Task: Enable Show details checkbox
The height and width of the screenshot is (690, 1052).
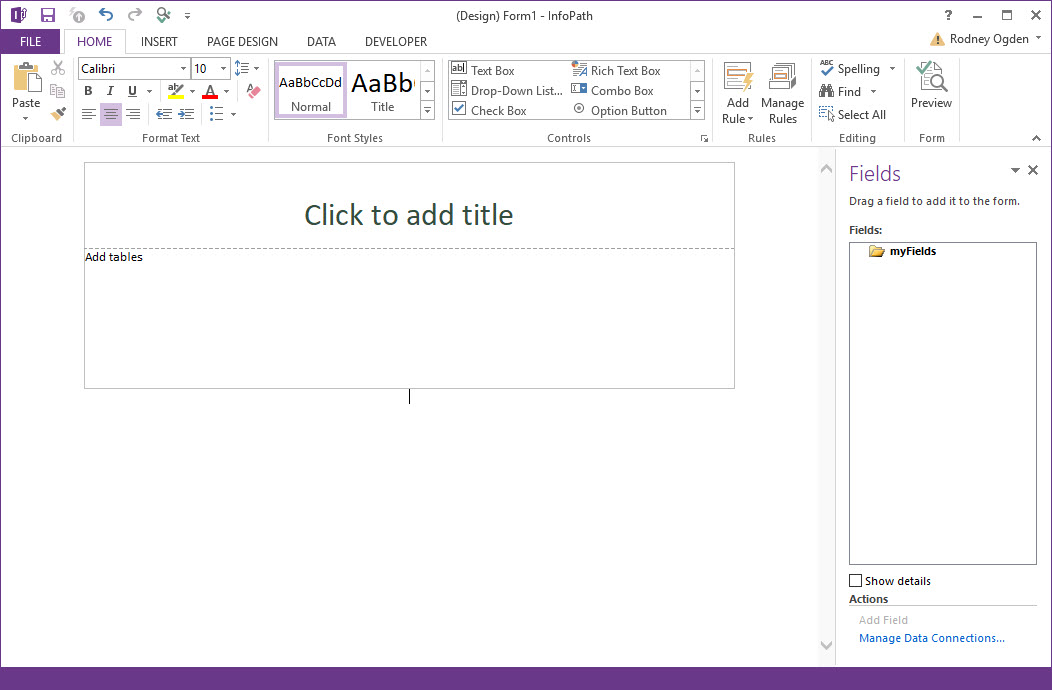Action: point(855,581)
